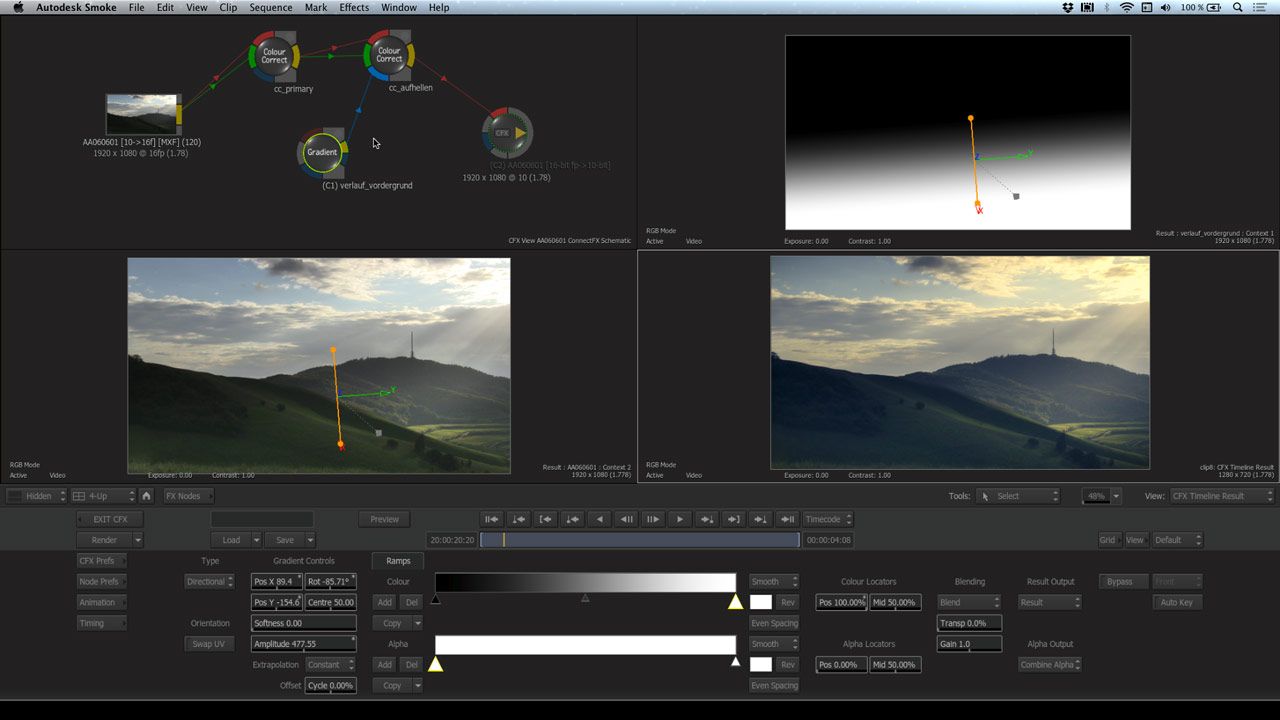Toggle Auto Key
The image size is (1280, 720).
[x=1176, y=602]
